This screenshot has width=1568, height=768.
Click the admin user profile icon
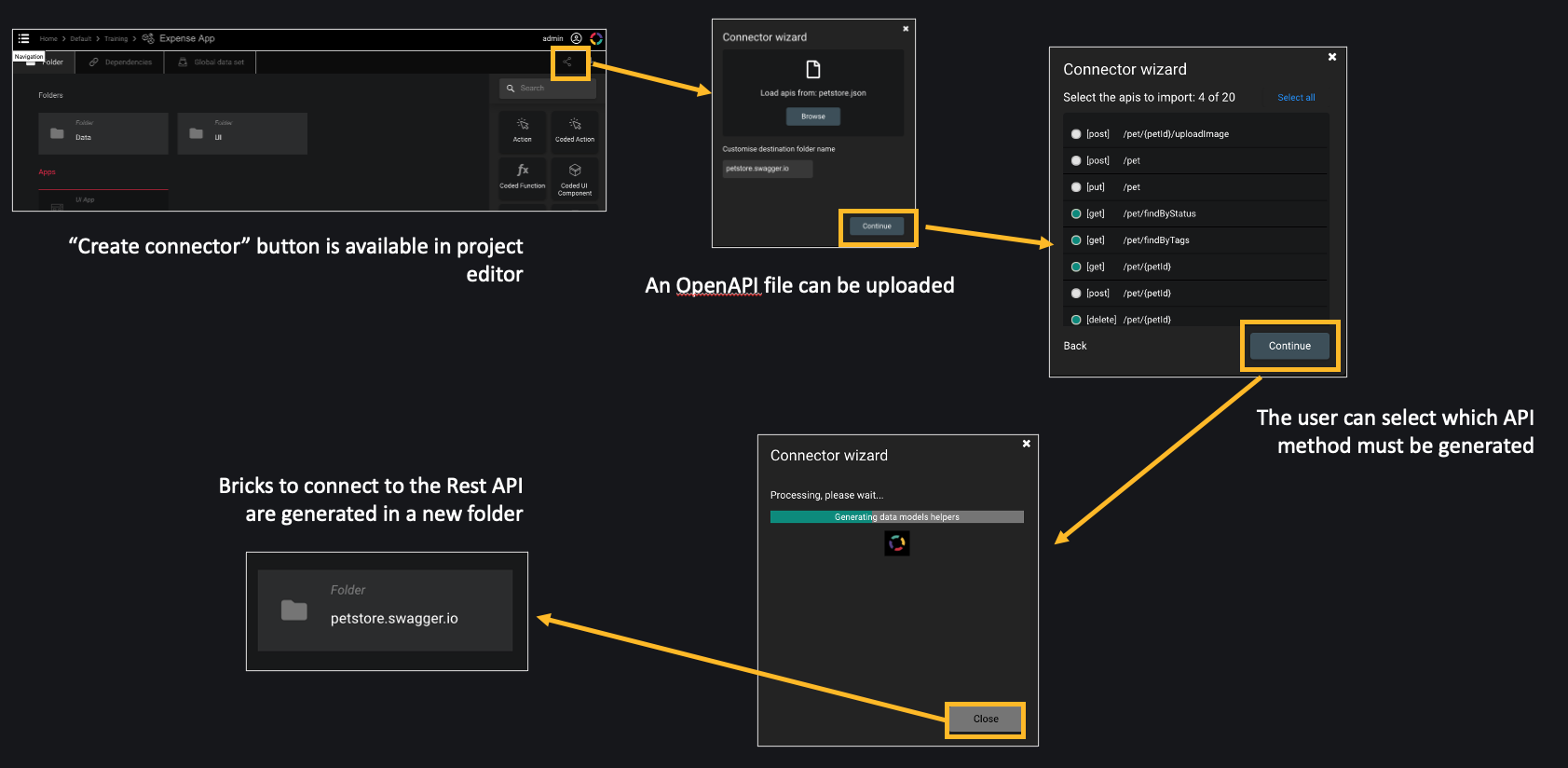pos(576,38)
